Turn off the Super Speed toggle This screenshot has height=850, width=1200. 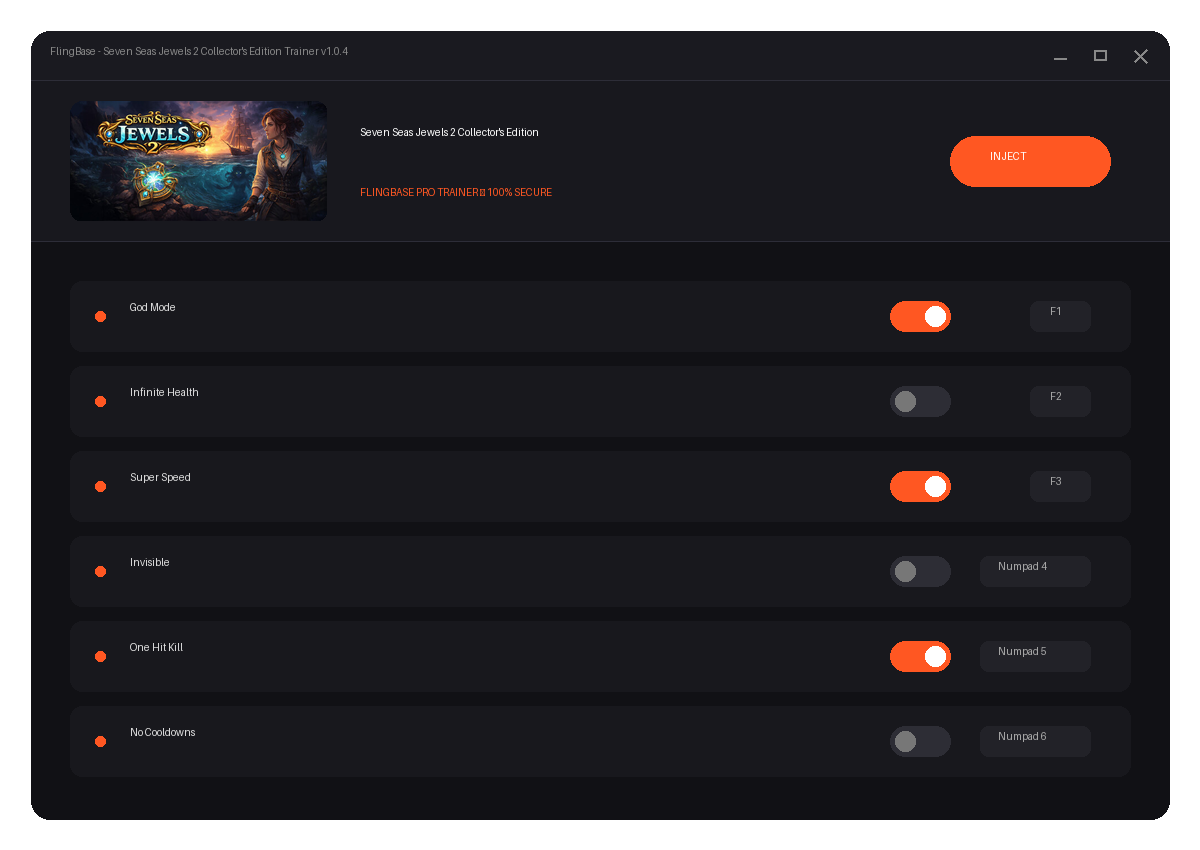[920, 486]
